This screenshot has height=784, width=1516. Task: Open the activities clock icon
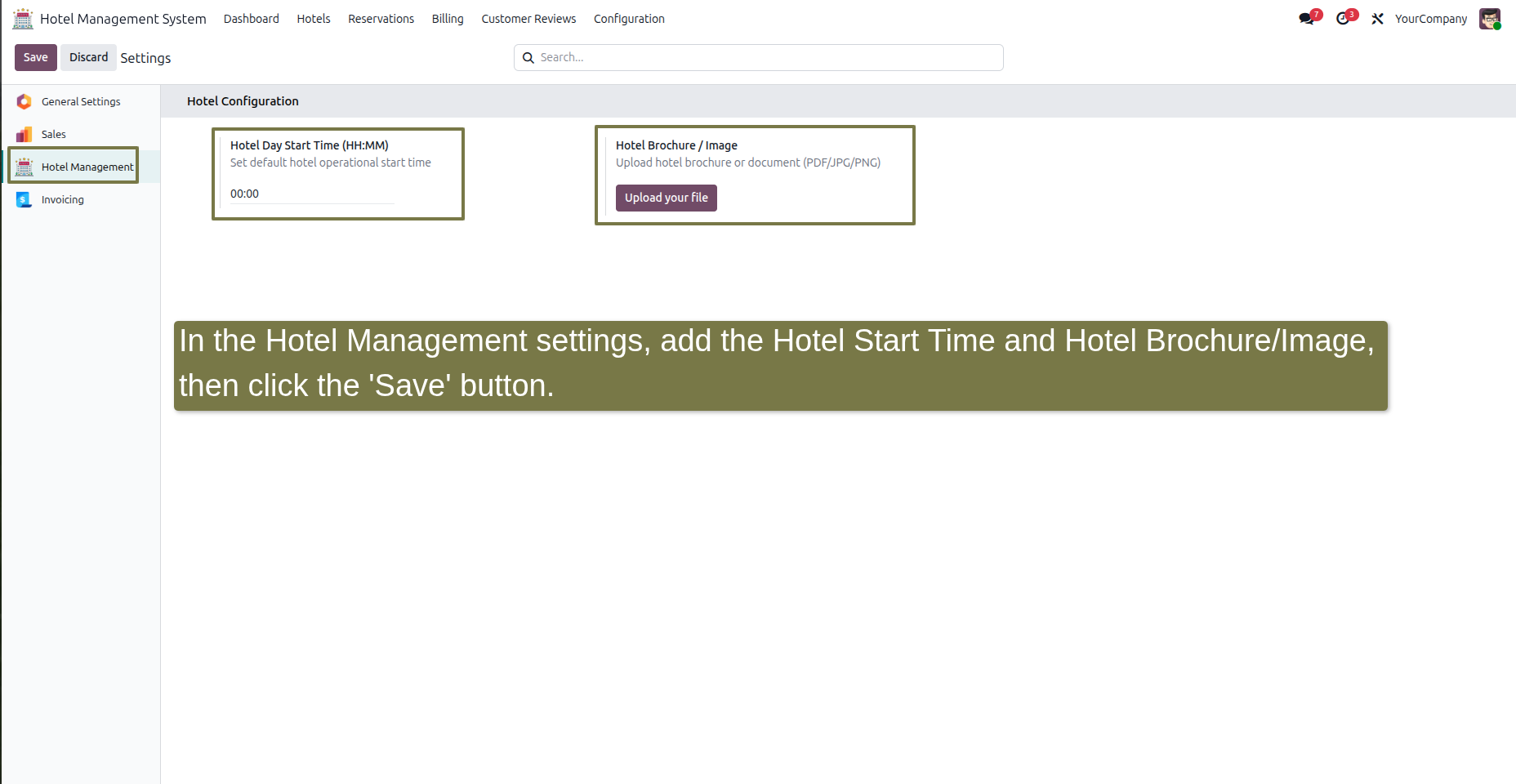[x=1343, y=19]
